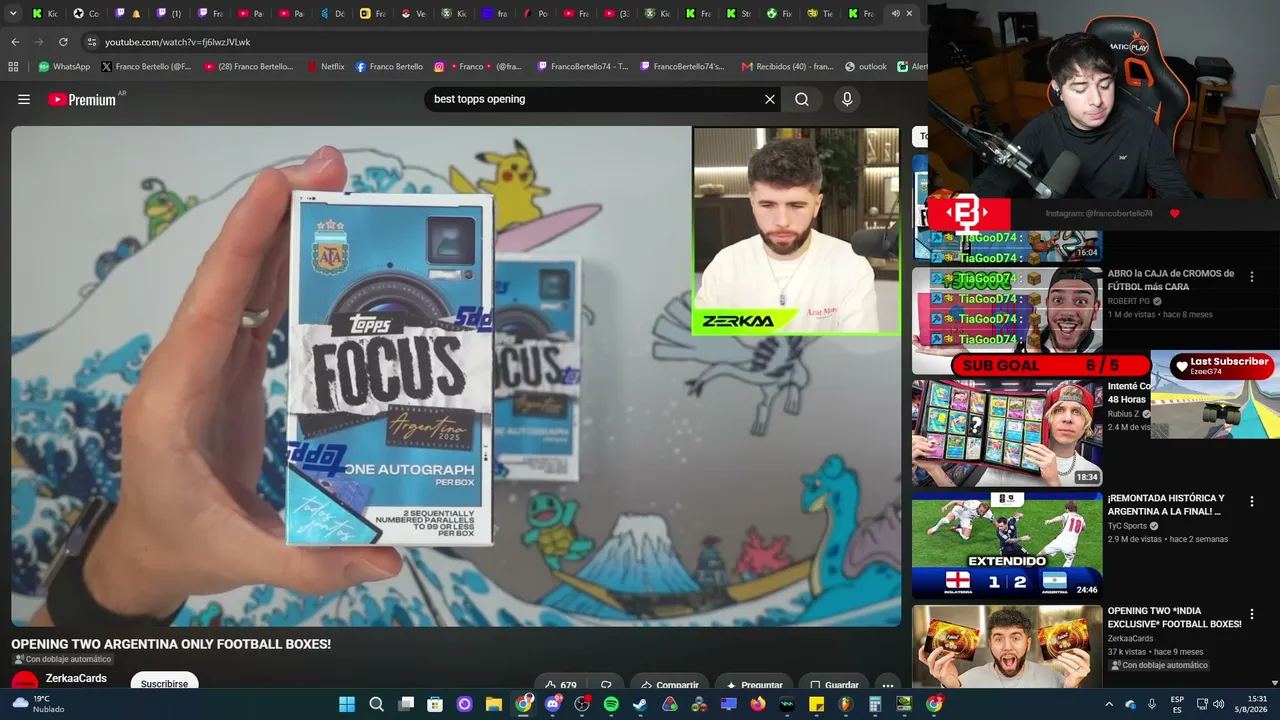Open the 'FrancoBertello74 - T...' Twitch bookmark

(x=583, y=67)
